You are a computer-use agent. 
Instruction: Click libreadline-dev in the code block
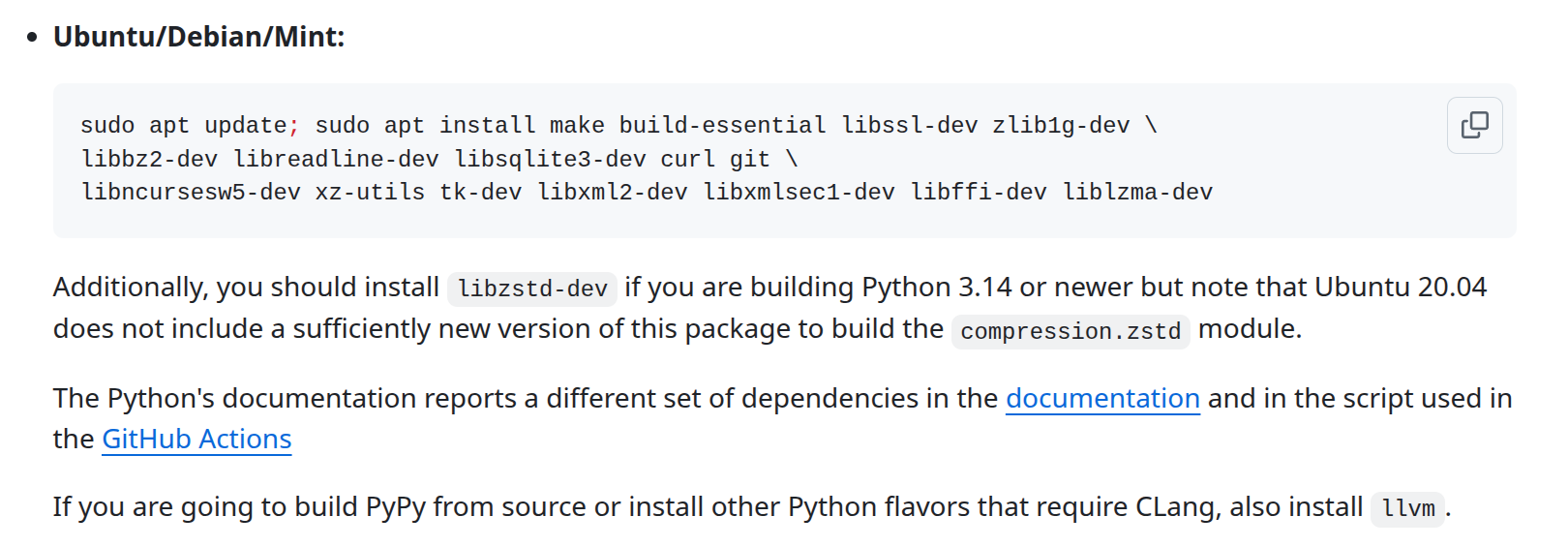click(x=336, y=159)
